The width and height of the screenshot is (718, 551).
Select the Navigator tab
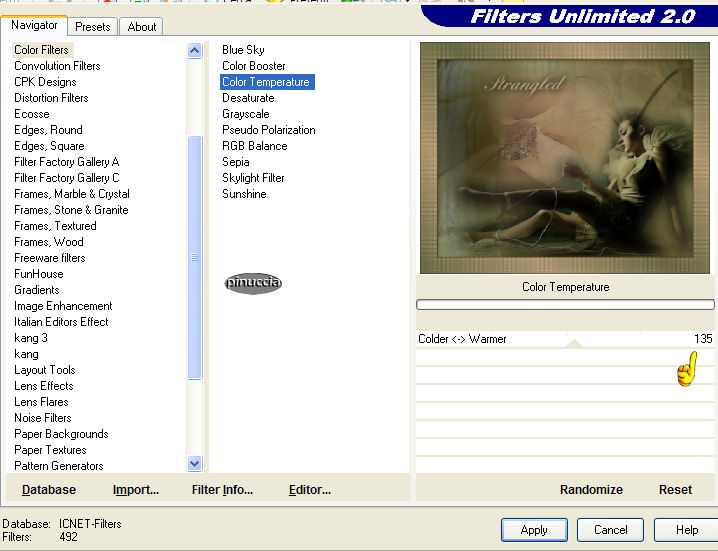[34, 25]
